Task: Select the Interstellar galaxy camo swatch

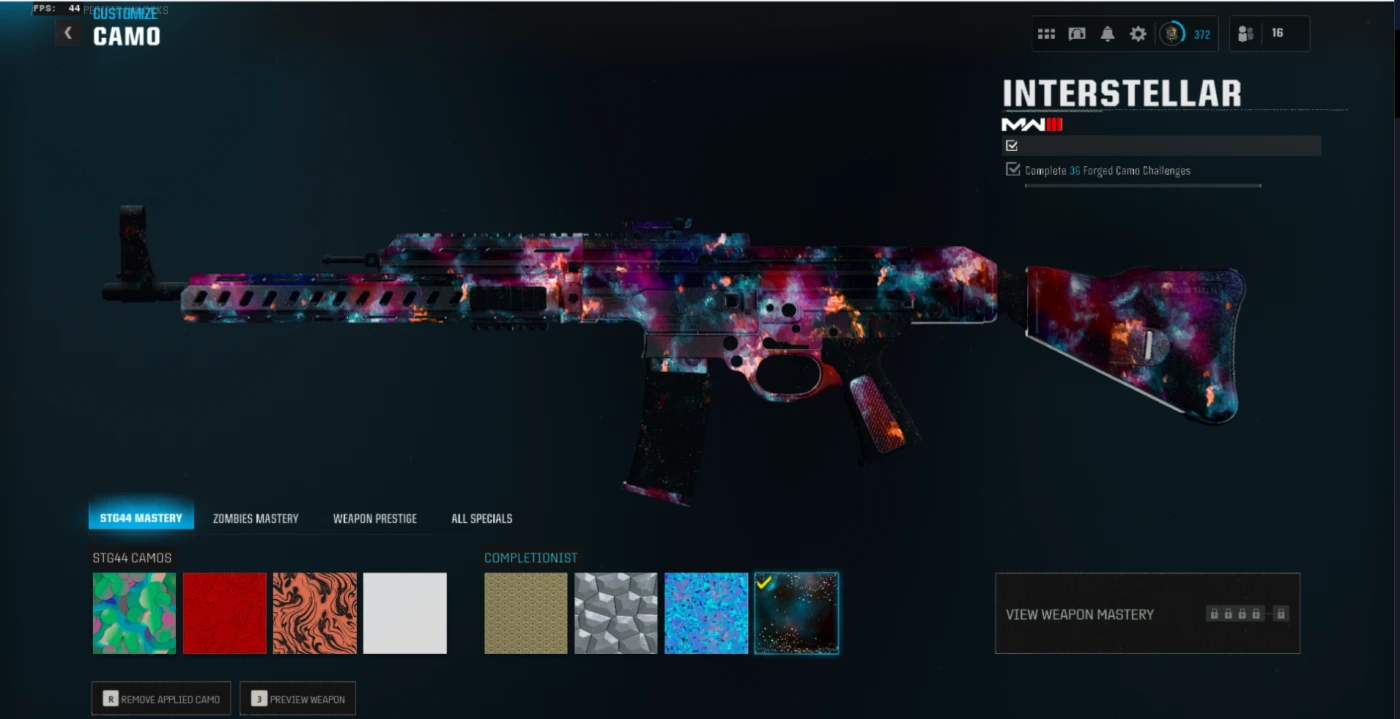Action: tap(796, 613)
